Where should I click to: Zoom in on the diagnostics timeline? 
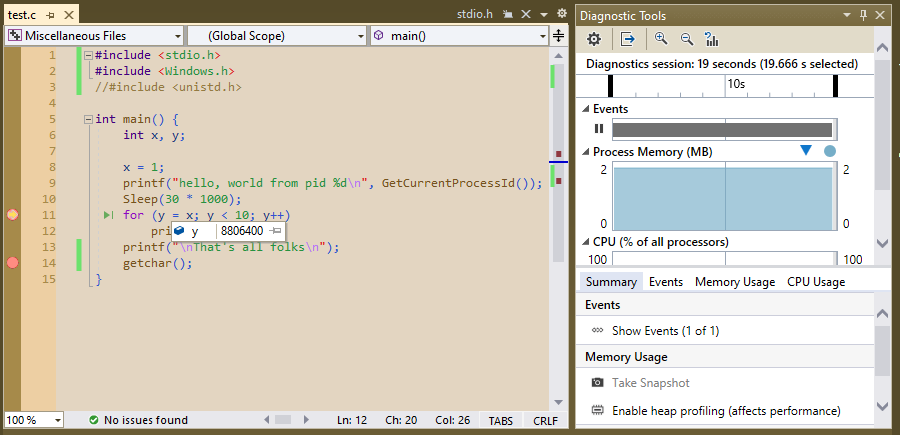pyautogui.click(x=661, y=39)
